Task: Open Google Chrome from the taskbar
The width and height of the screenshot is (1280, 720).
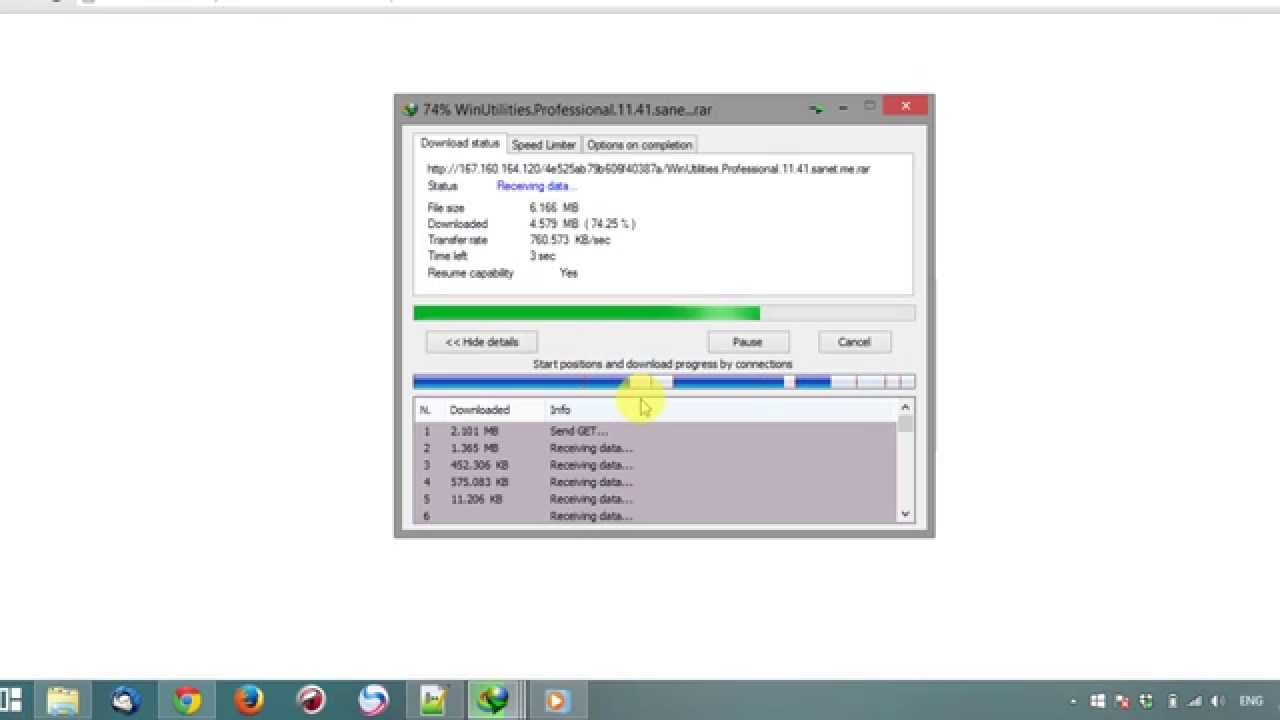Action: (187, 700)
